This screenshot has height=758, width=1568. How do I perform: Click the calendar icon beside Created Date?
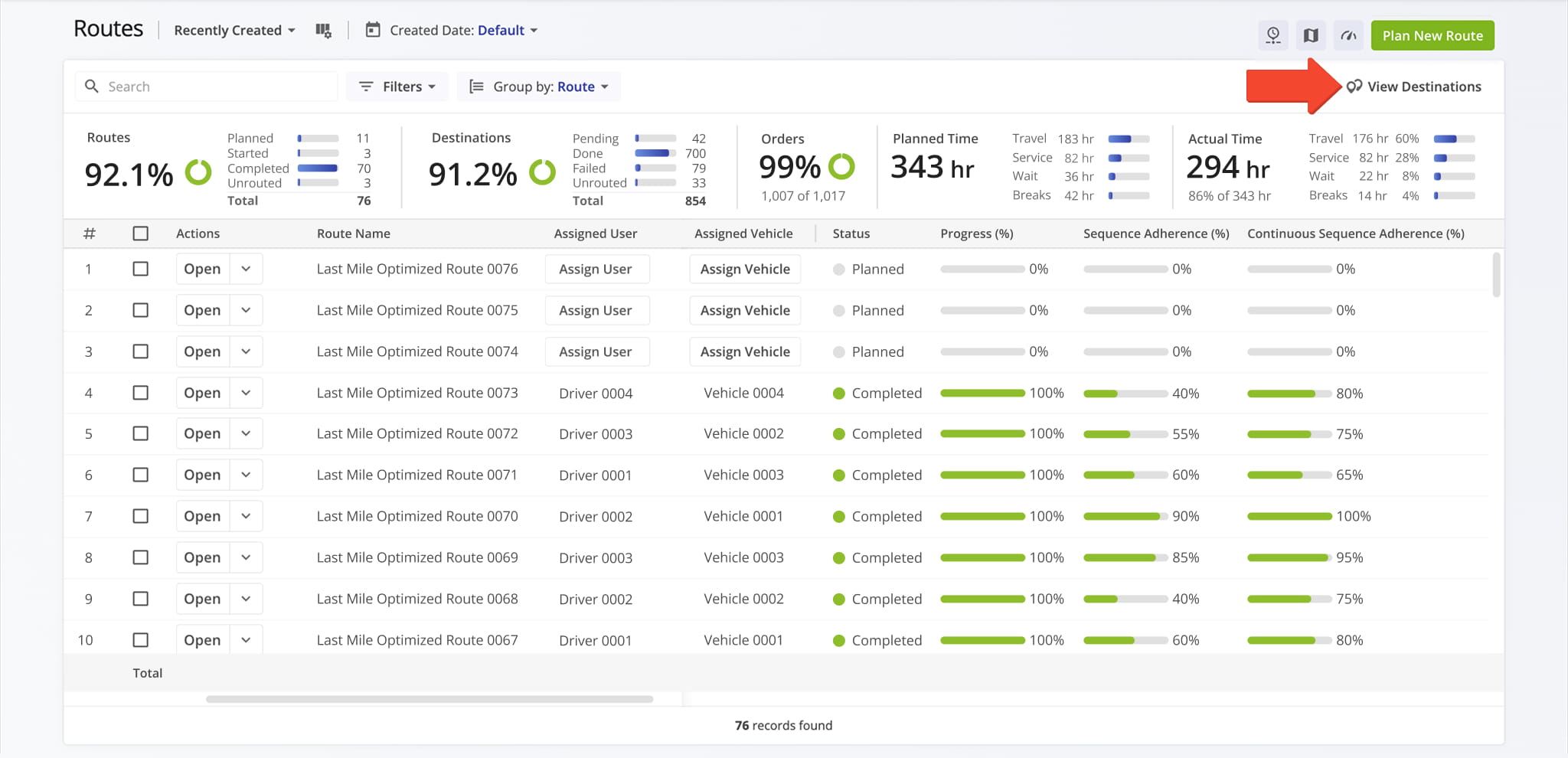[372, 30]
